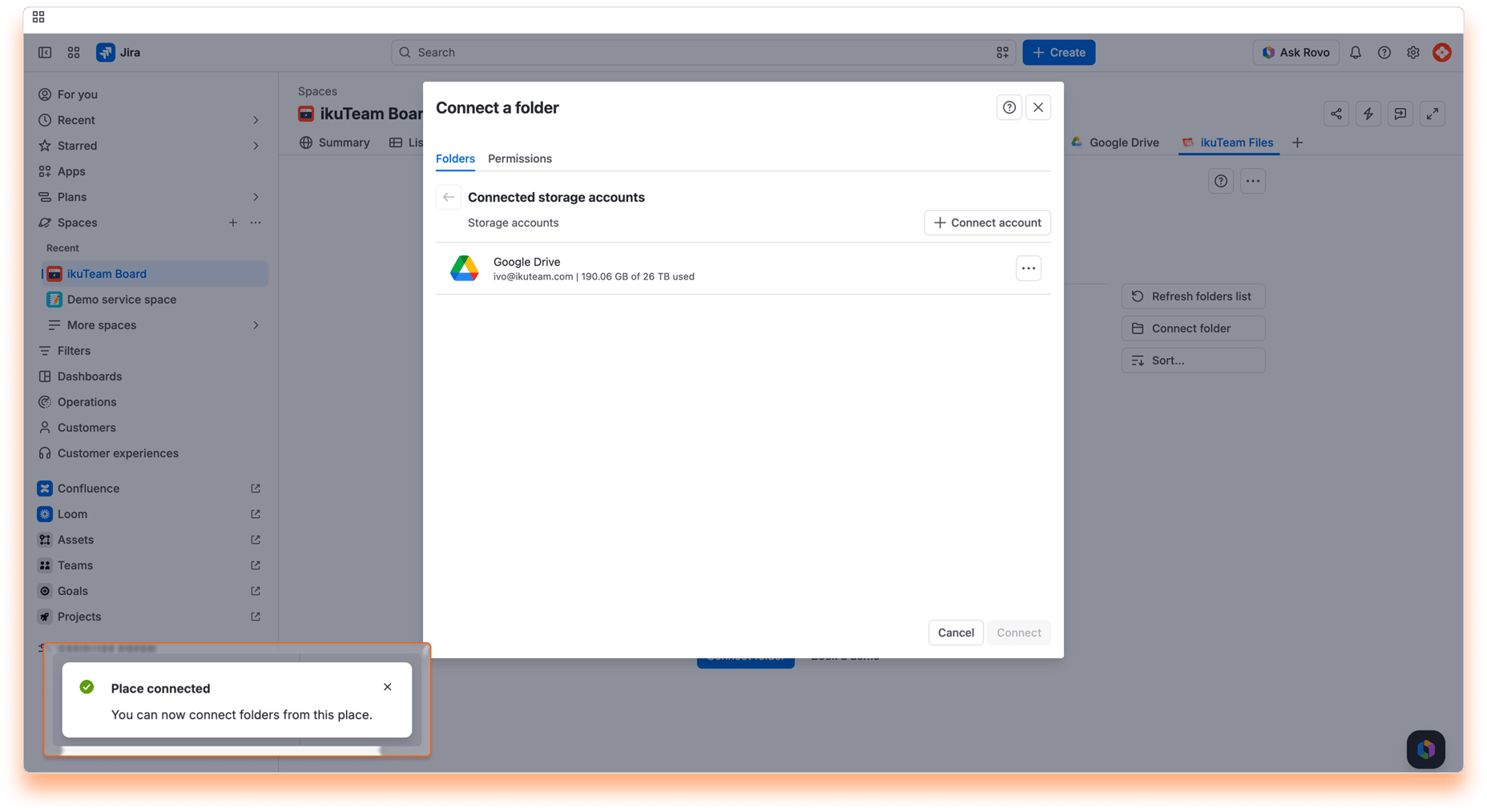This screenshot has height=812, width=1487.
Task: Click Refresh folders list
Action: (1193, 296)
